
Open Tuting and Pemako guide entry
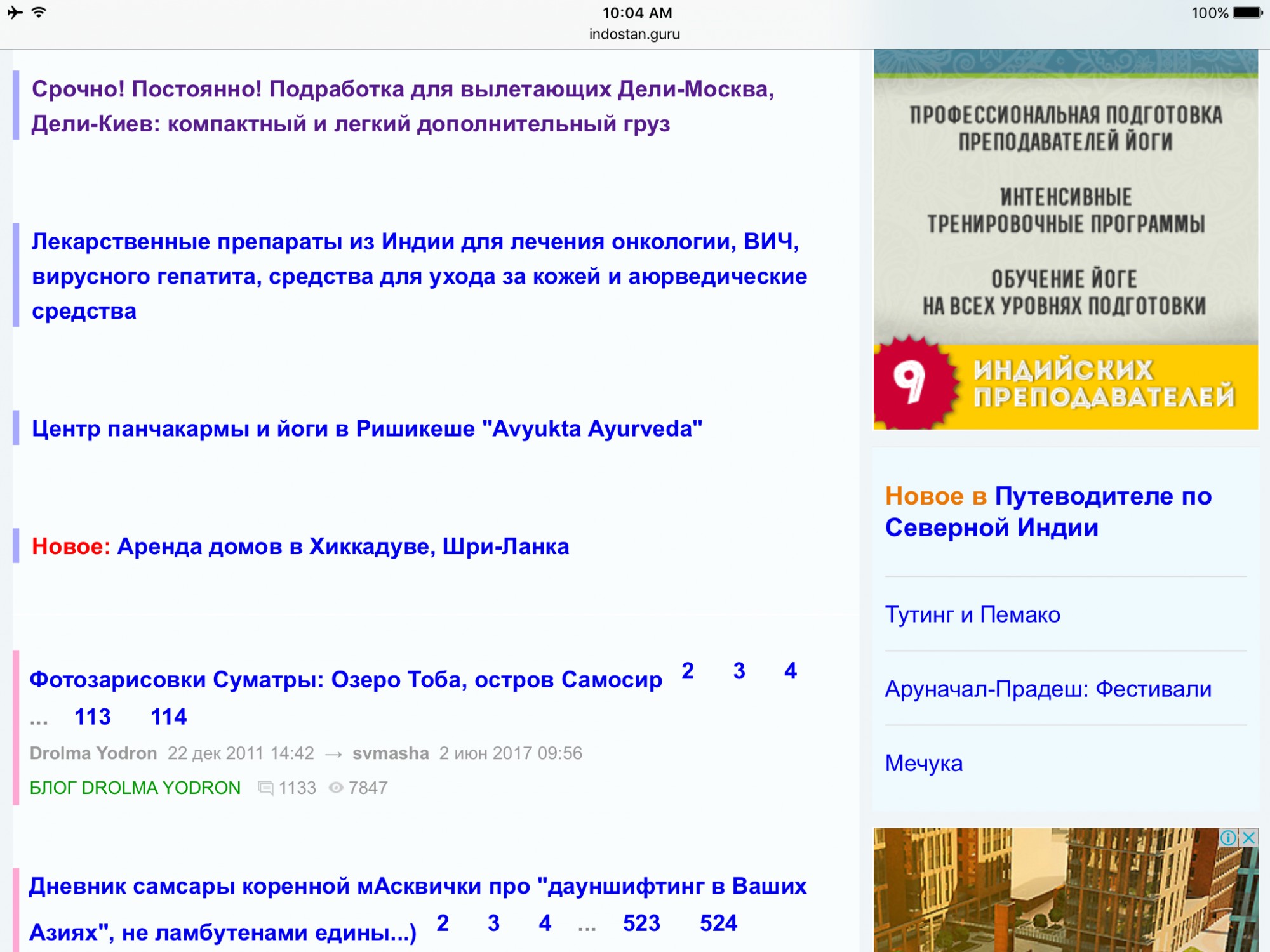click(x=972, y=614)
